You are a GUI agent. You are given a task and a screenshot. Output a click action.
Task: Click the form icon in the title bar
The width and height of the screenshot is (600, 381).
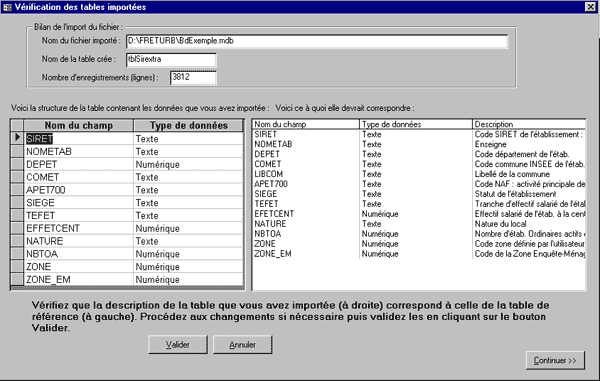[x=7, y=7]
